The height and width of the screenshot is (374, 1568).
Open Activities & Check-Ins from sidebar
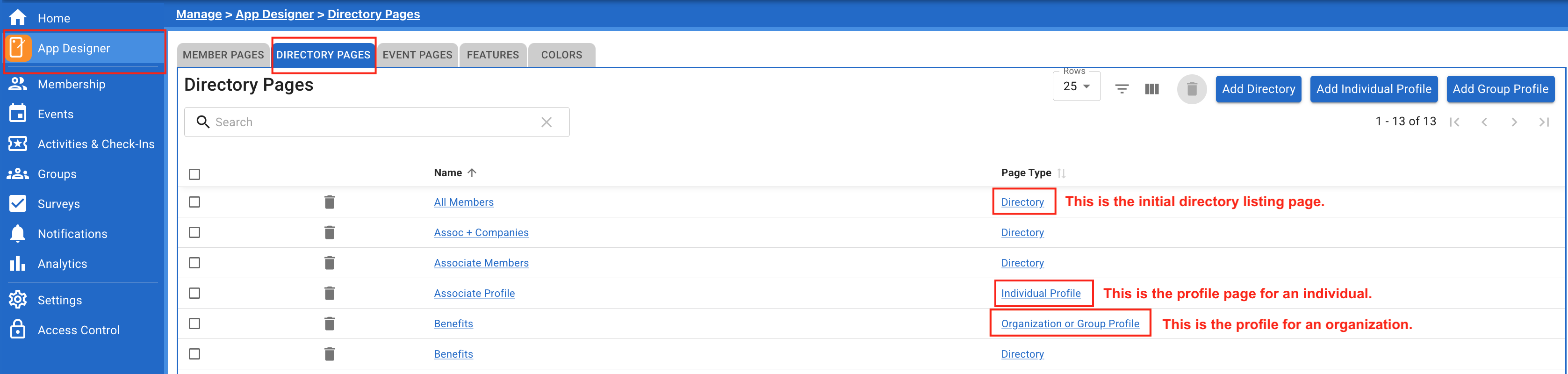[x=18, y=144]
